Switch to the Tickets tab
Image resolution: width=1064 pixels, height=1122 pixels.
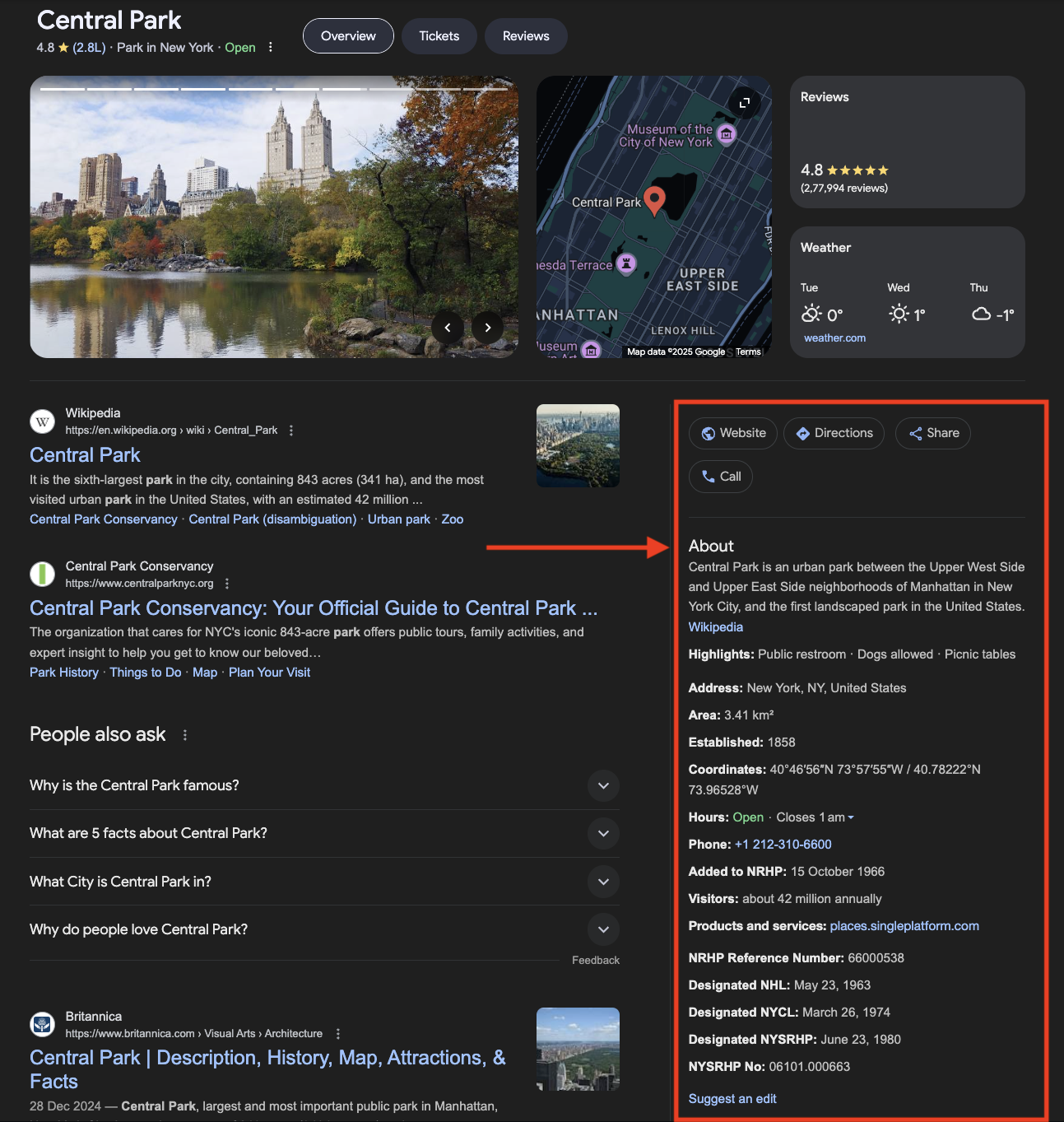point(439,36)
